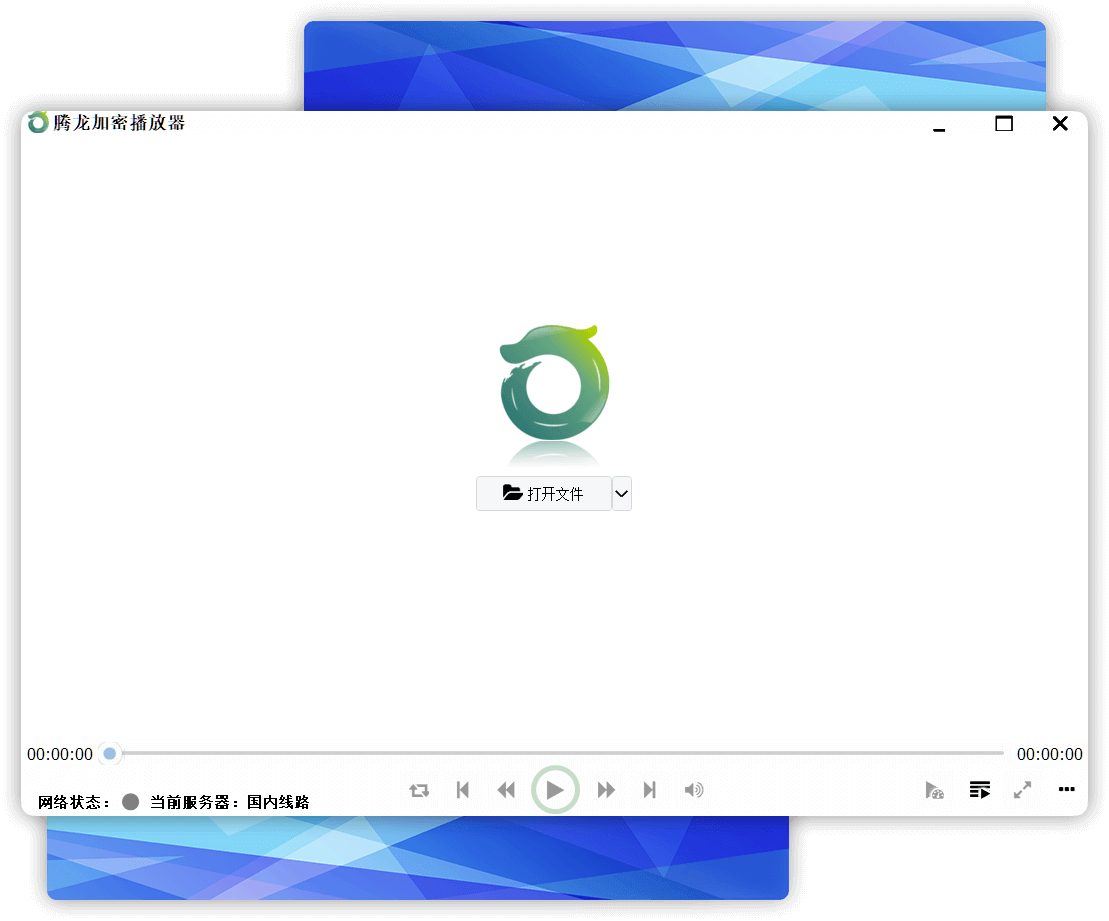Click the elapsed time 00:00:00 at left

(60, 754)
